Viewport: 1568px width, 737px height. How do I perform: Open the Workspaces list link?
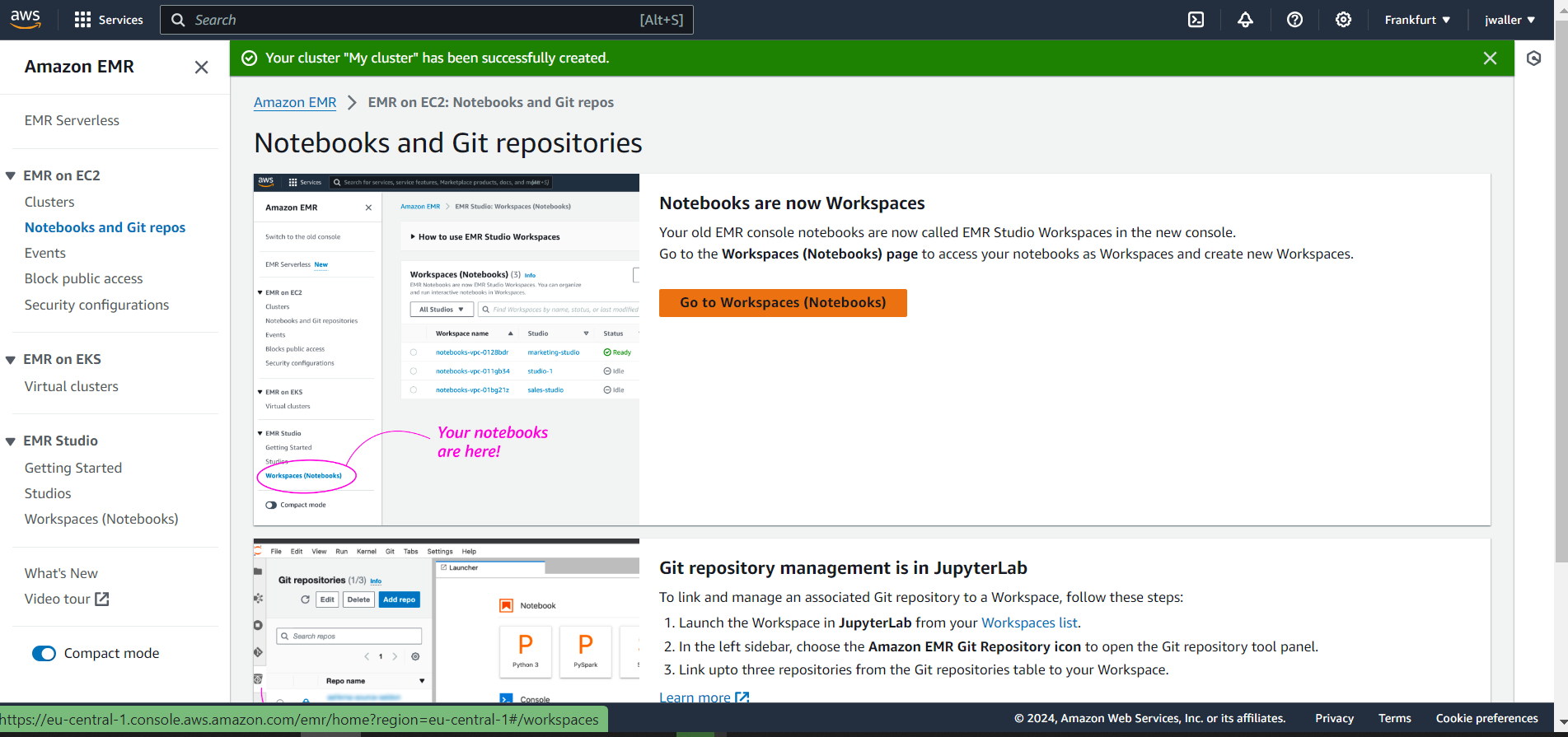tap(1029, 623)
